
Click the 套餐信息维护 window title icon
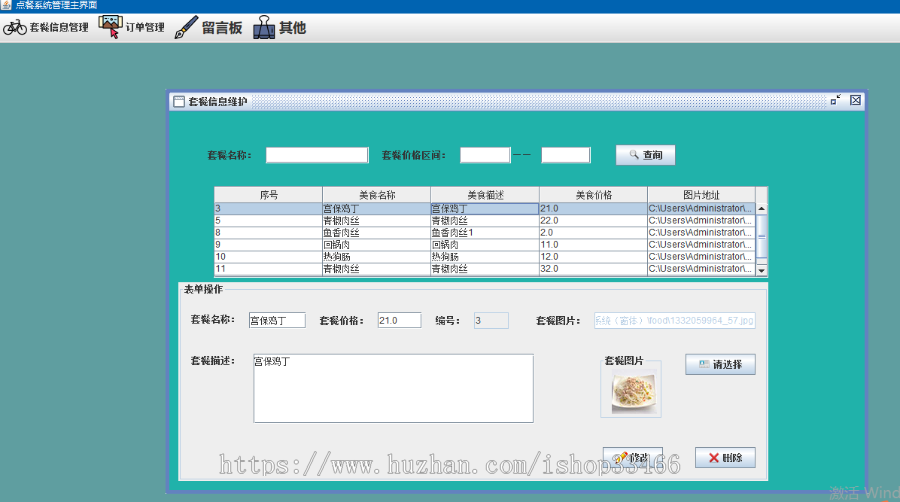coord(179,101)
